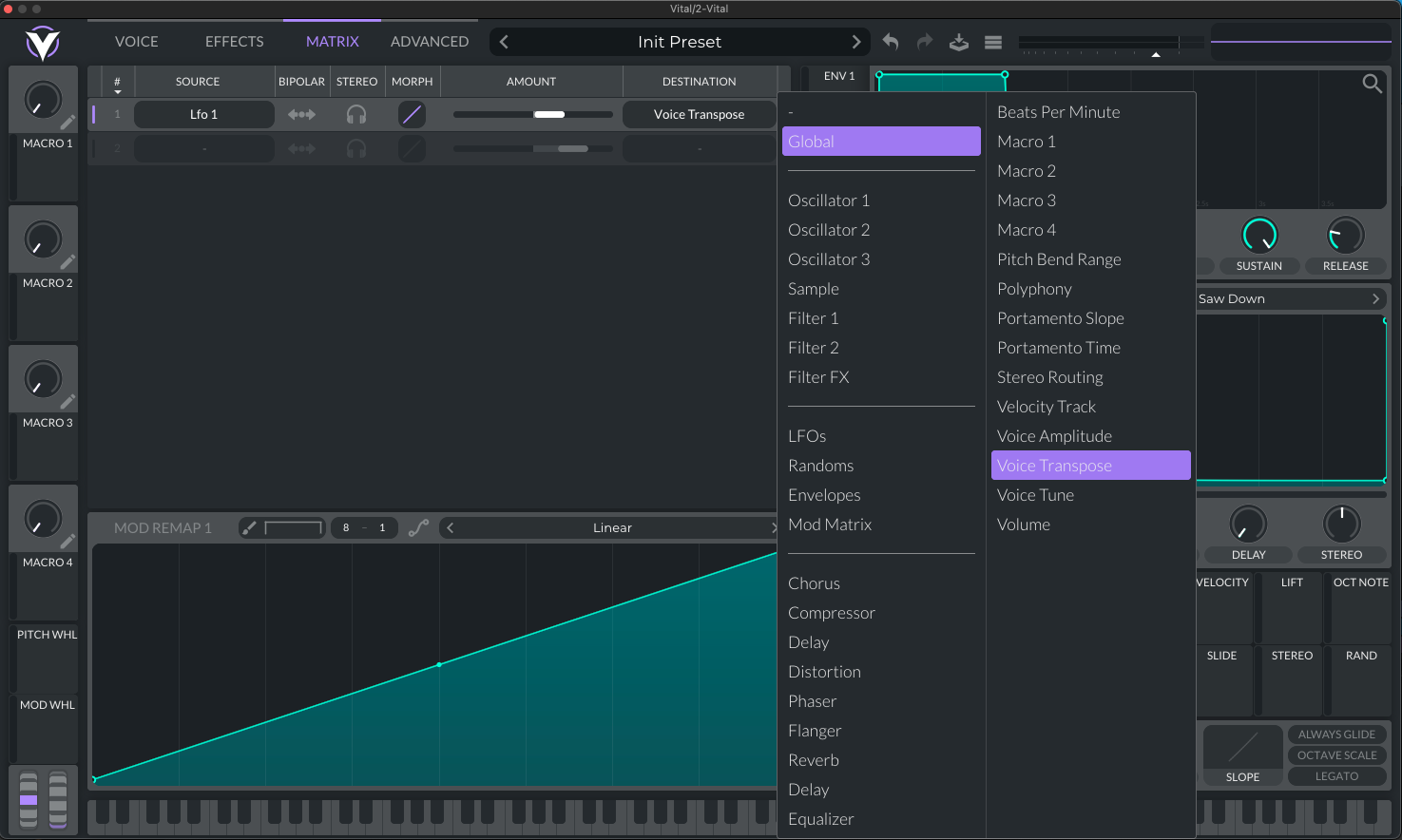Screen dimensions: 1402x840
Task: Click grid size 8 value field
Action: [346, 527]
